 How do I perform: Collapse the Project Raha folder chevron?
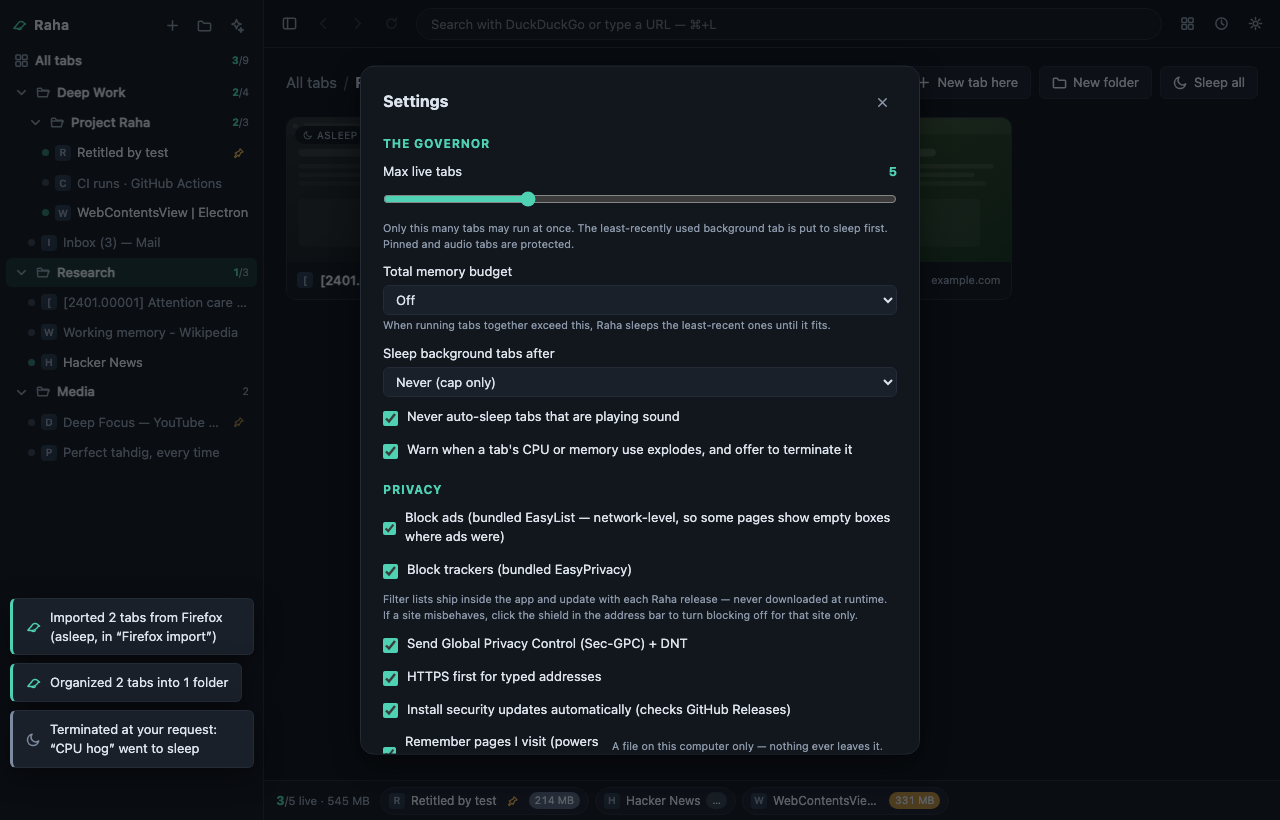point(36,123)
